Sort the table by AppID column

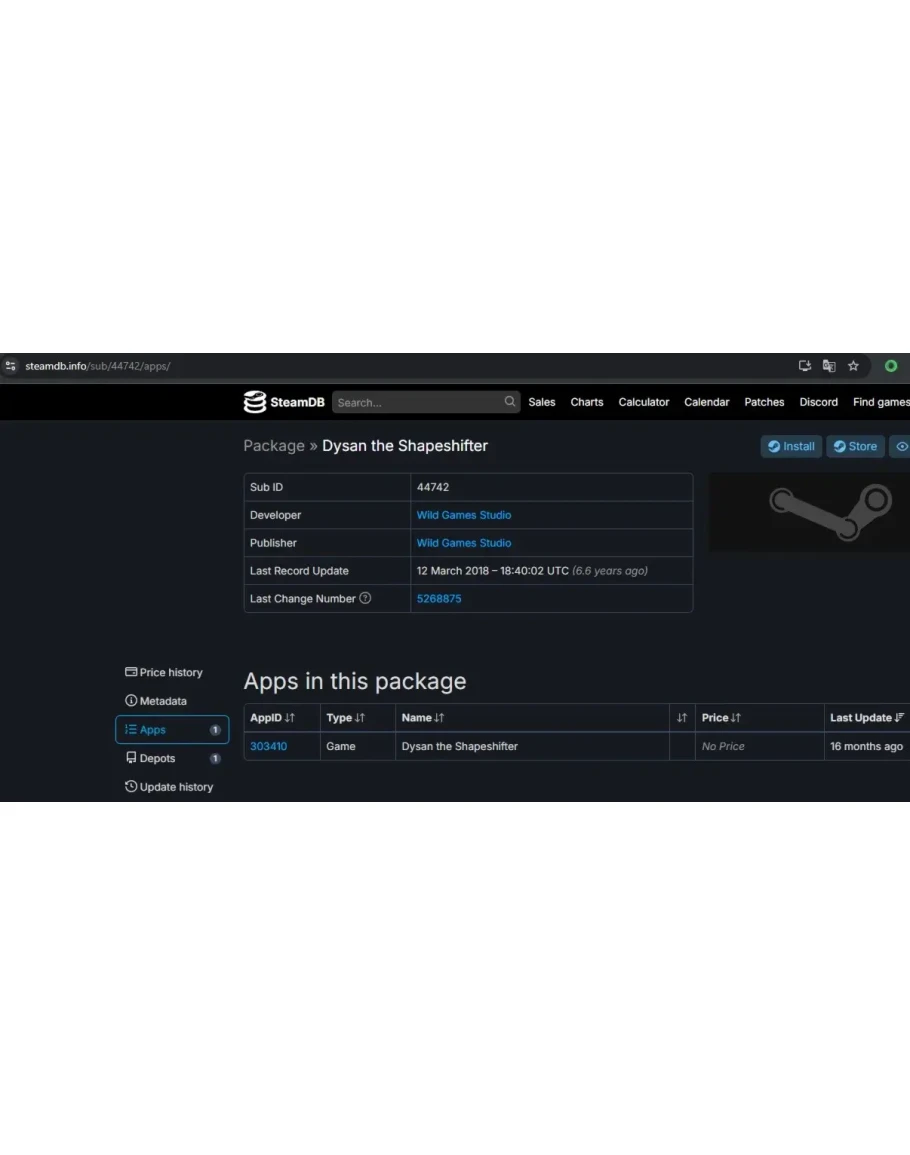tap(272, 718)
